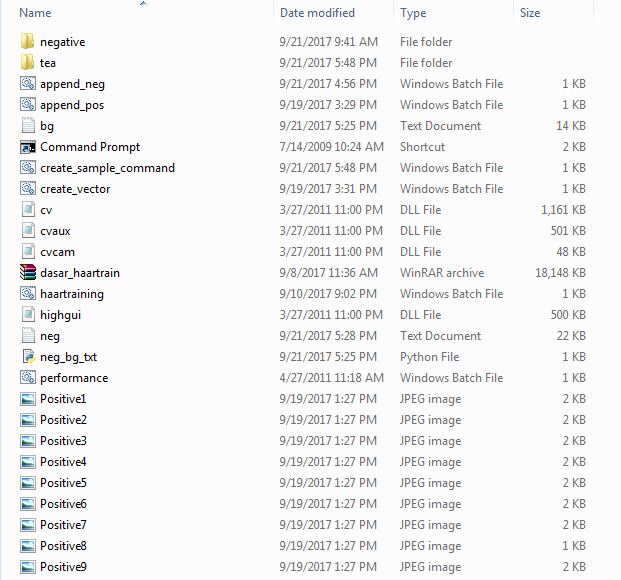
Task: Select the file name 'Command Prompt'
Action: (90, 147)
